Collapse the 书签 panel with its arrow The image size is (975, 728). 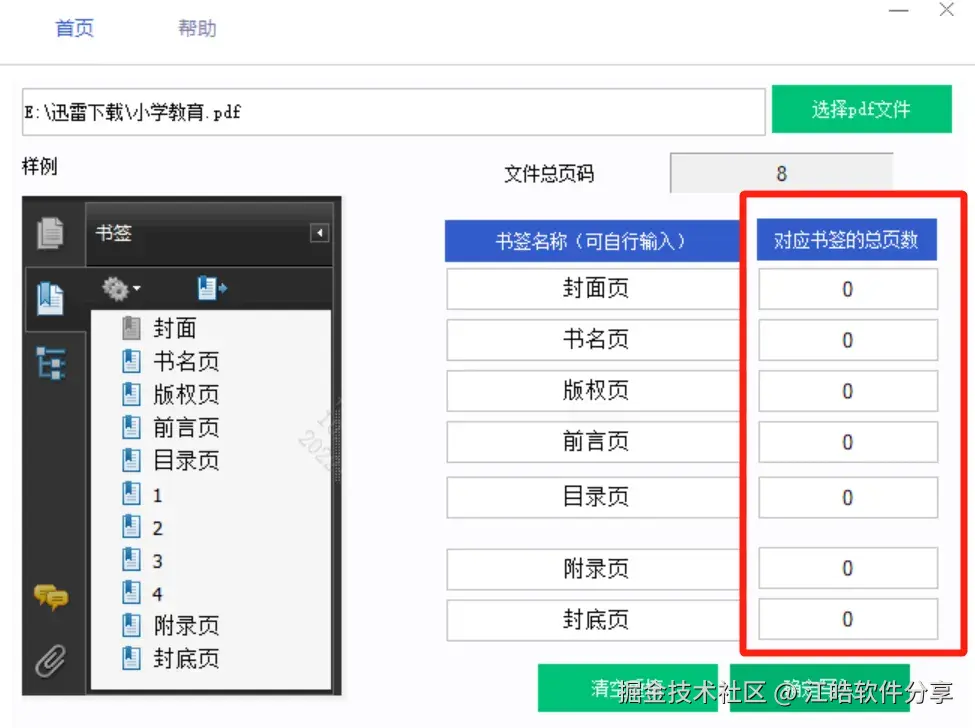coord(319,232)
